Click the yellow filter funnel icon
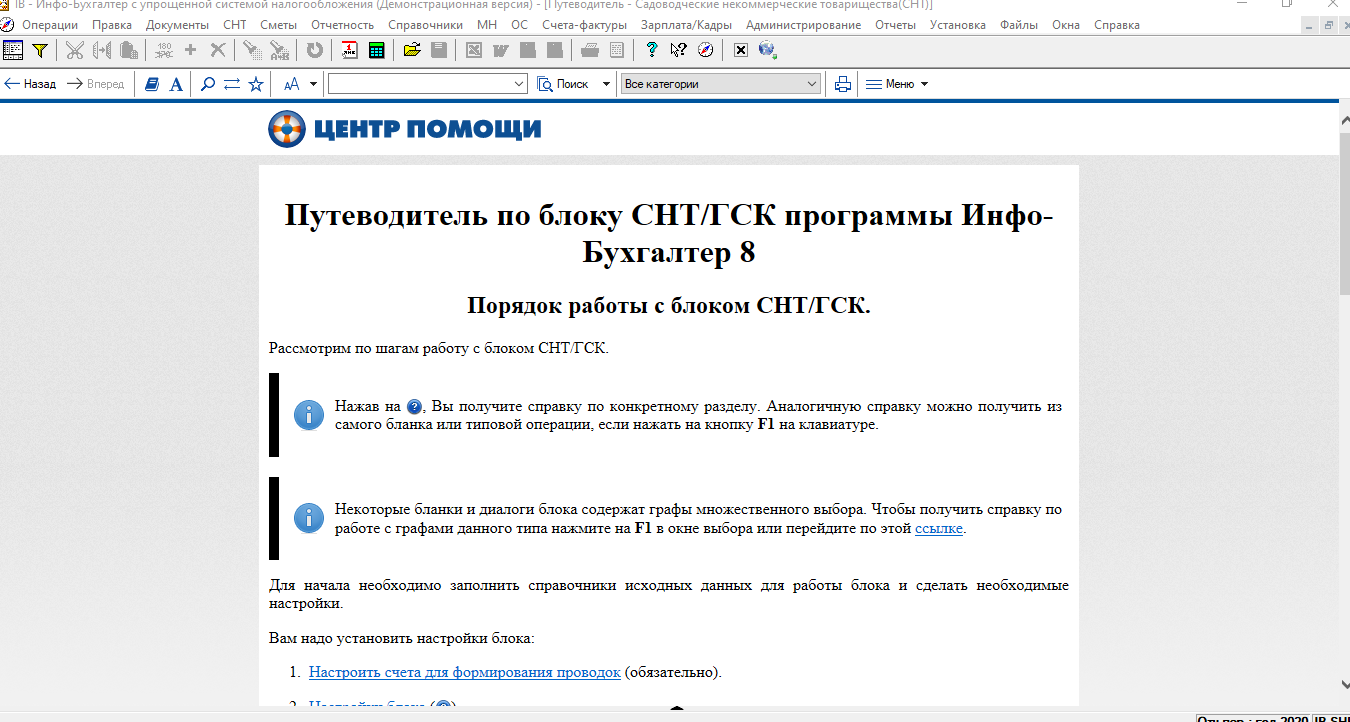 point(40,49)
